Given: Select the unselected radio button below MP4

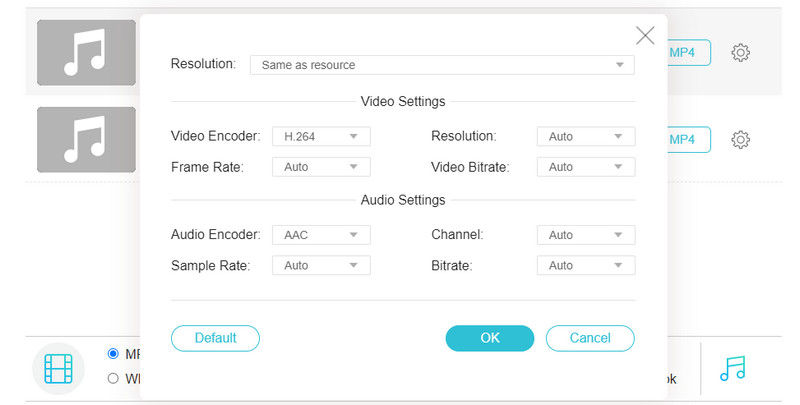Looking at the screenshot, I should tap(113, 378).
